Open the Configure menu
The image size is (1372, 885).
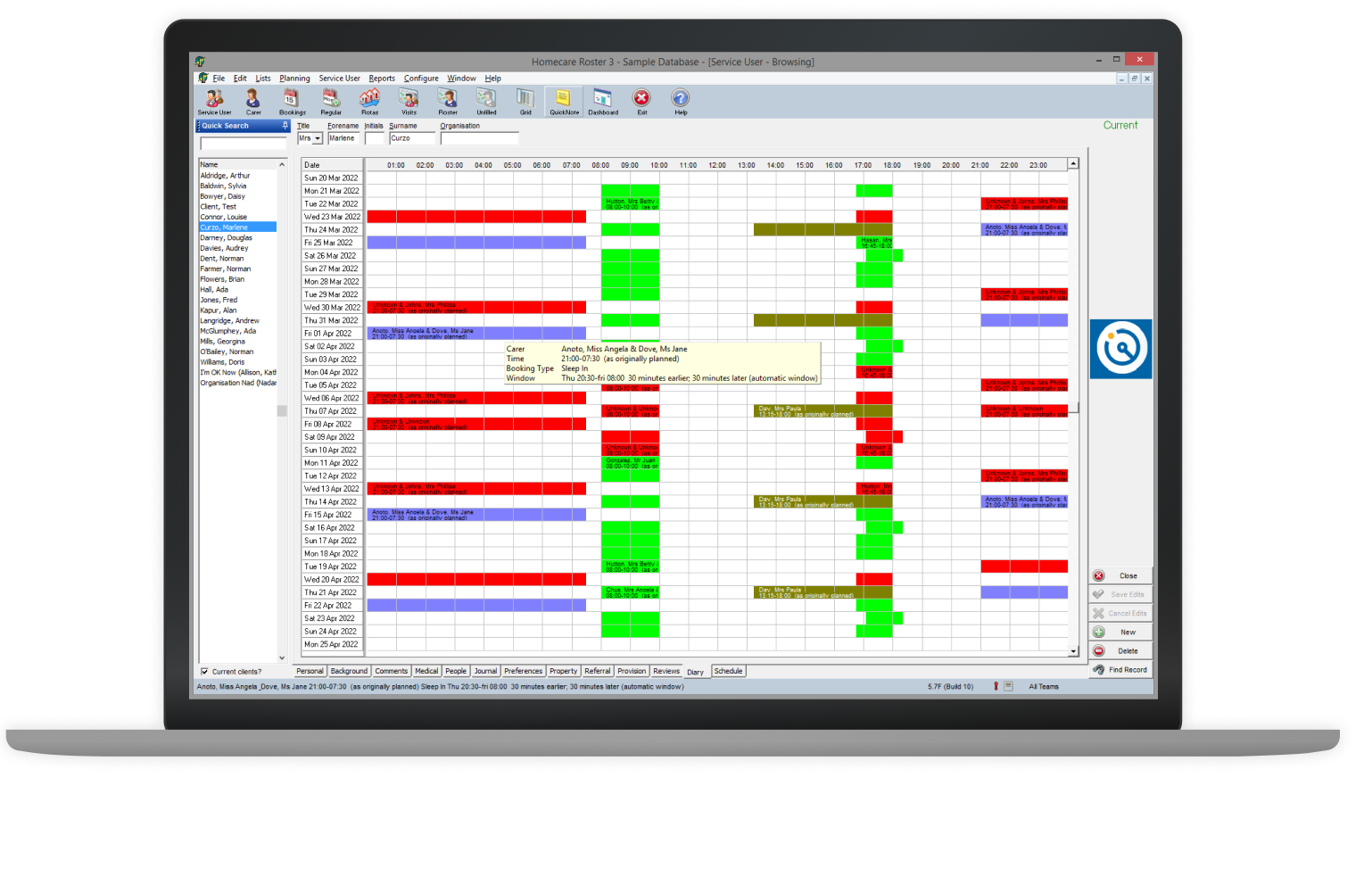pos(421,79)
